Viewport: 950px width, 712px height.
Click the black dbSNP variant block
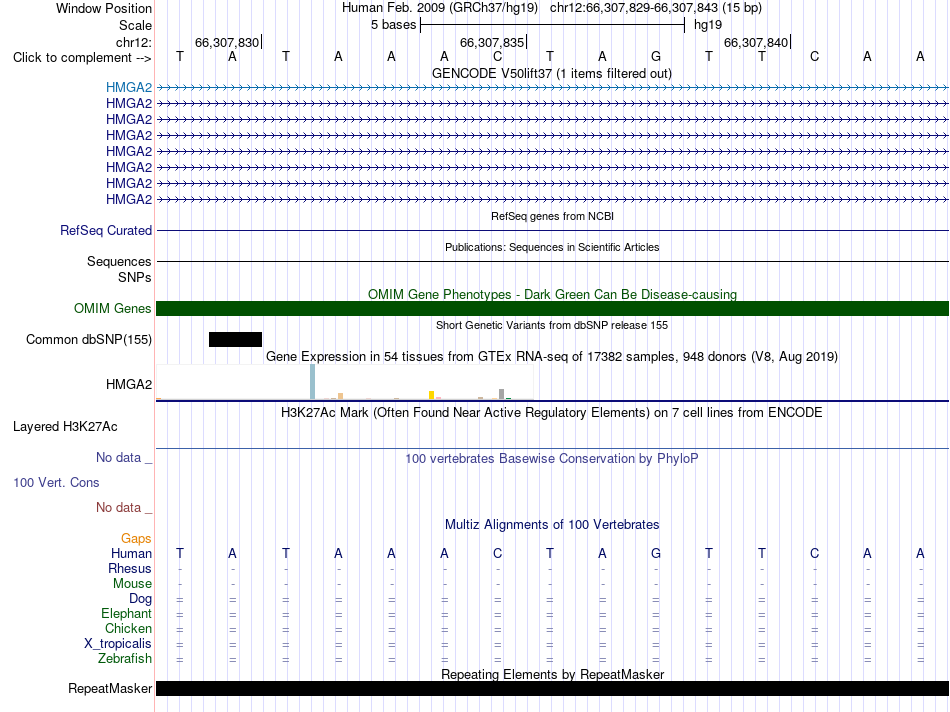pyautogui.click(x=235, y=339)
